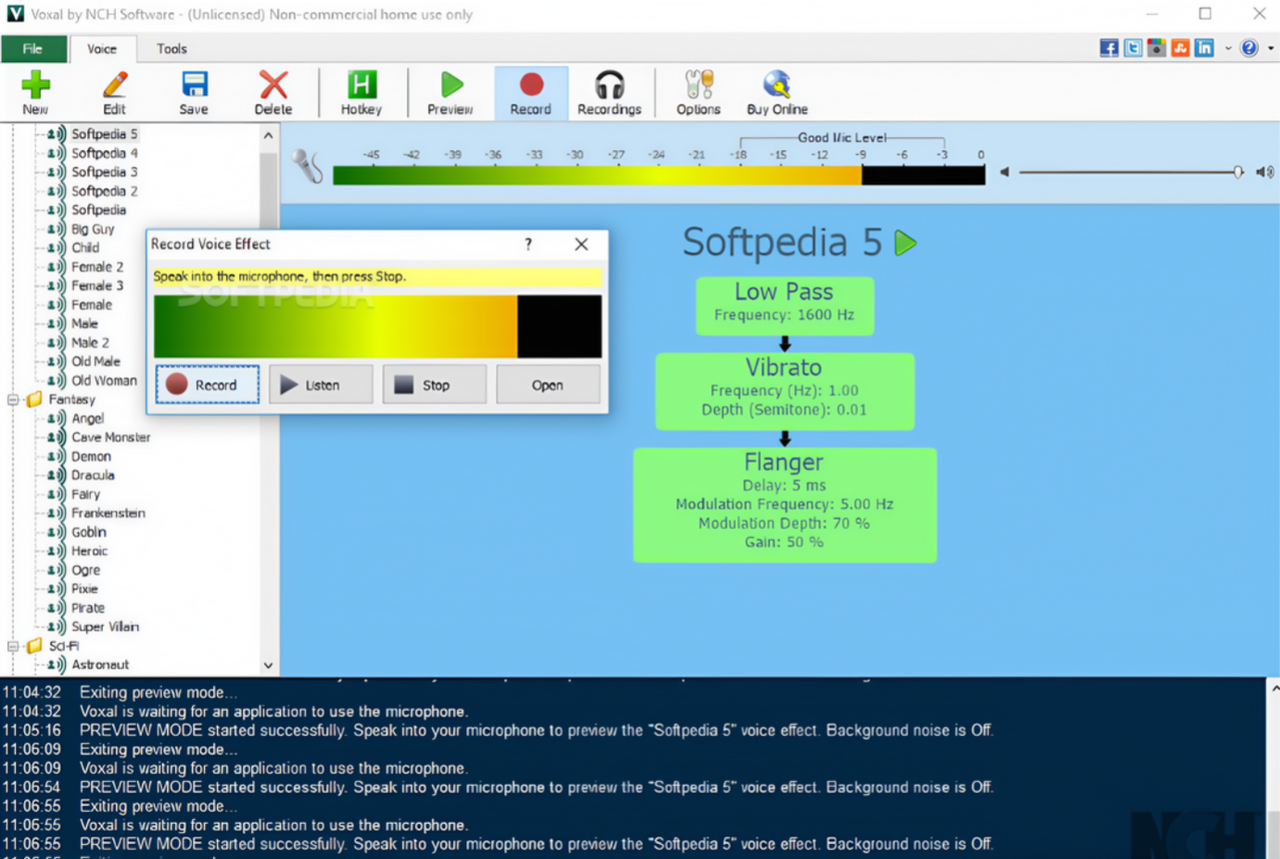Click the Stop button in the dialog
This screenshot has height=859, width=1280.
(435, 385)
